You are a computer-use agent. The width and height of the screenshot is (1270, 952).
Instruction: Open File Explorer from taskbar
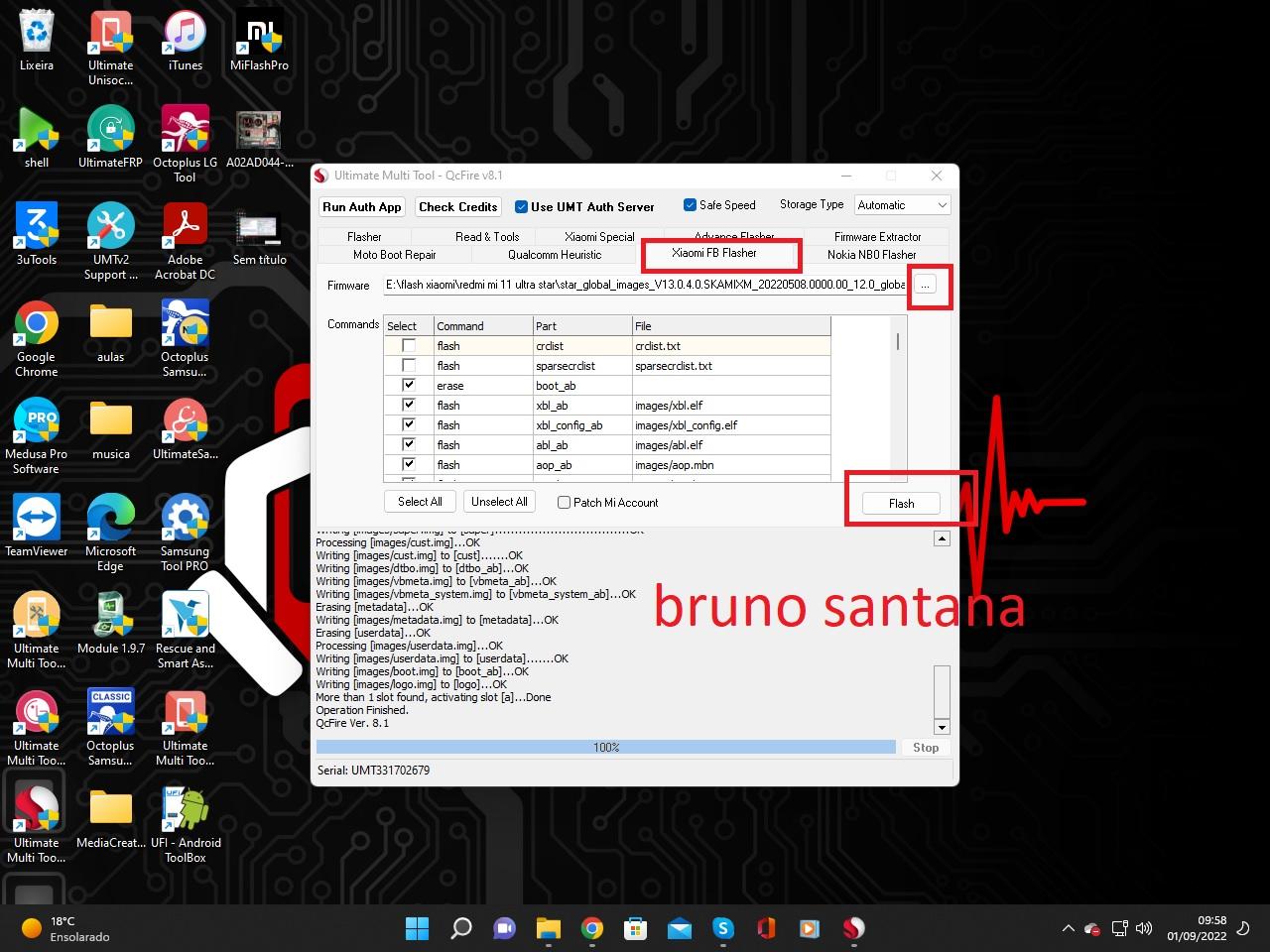[549, 928]
